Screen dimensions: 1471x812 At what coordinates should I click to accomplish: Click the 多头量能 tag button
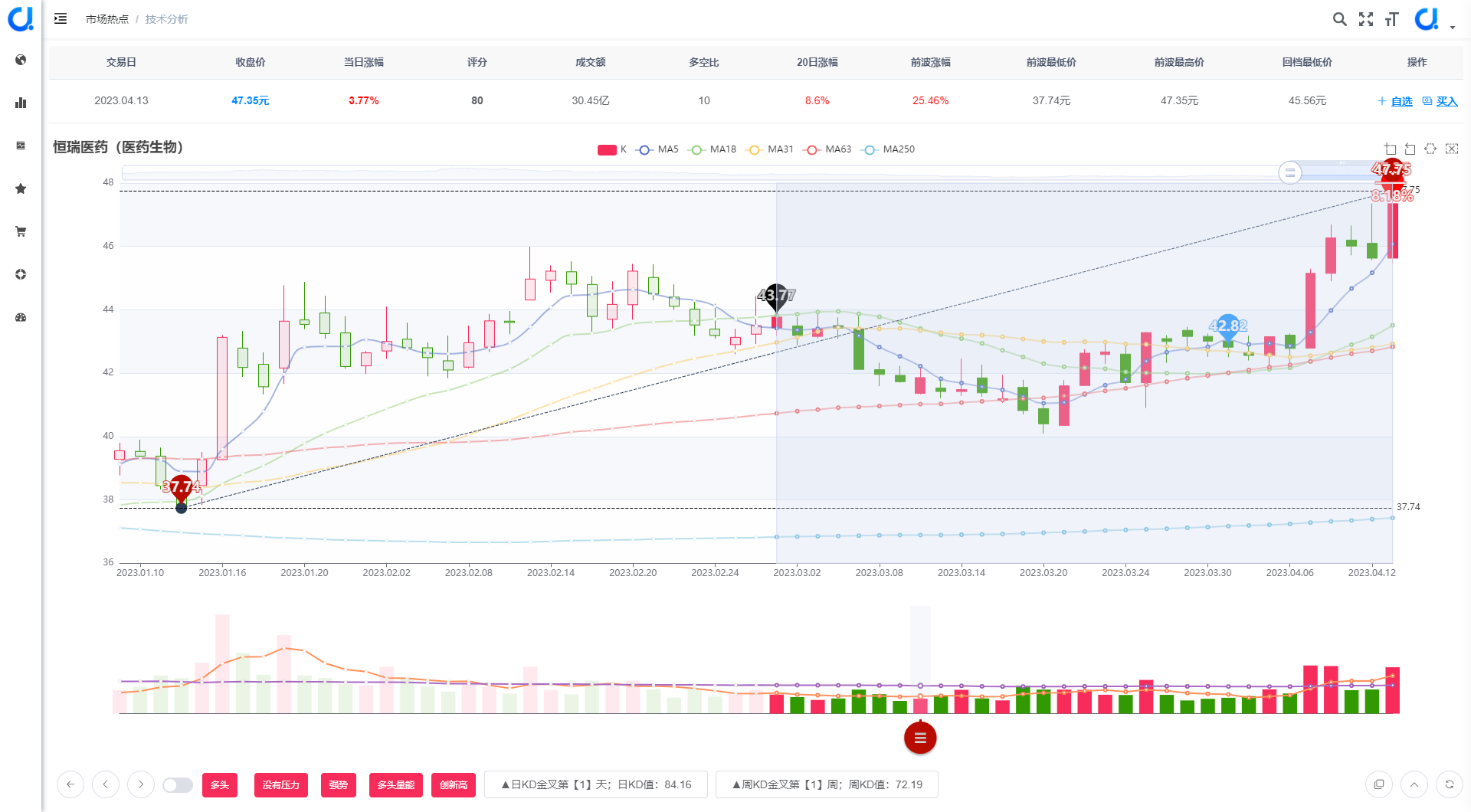[396, 785]
